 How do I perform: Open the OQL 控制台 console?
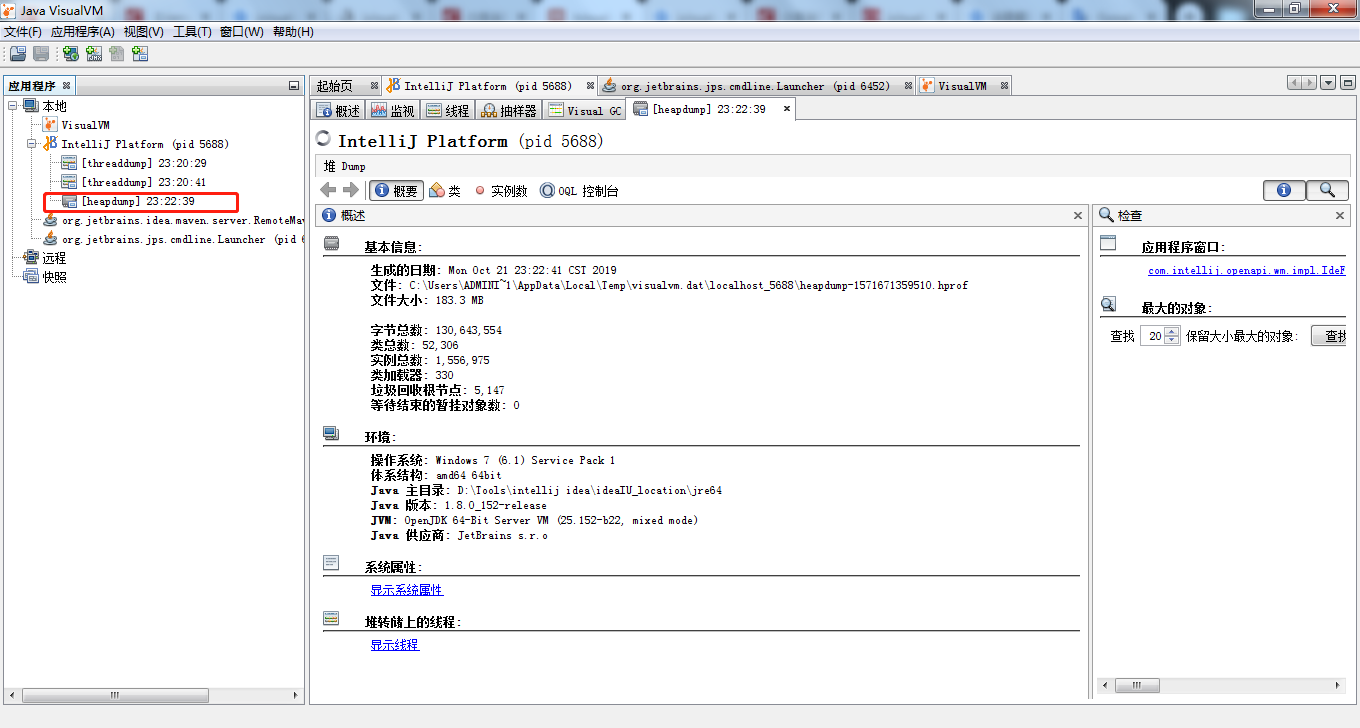[x=580, y=190]
